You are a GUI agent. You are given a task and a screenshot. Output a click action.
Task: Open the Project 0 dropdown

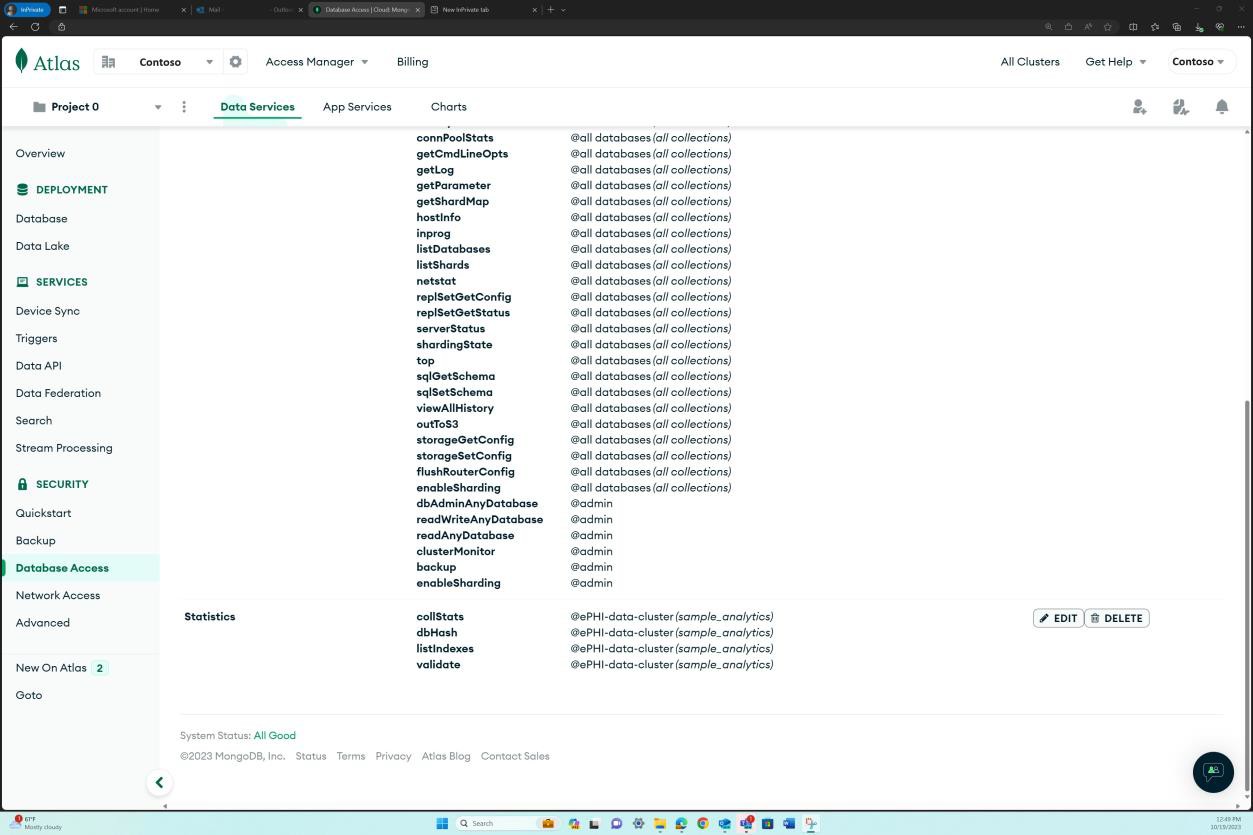[157, 106]
